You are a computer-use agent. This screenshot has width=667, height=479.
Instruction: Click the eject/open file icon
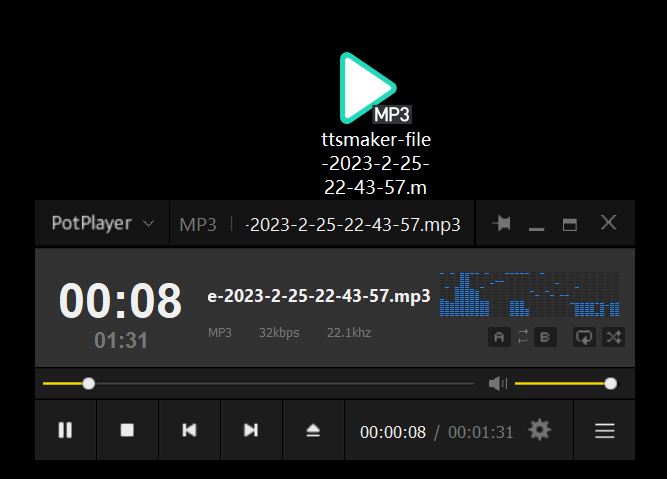coord(313,430)
